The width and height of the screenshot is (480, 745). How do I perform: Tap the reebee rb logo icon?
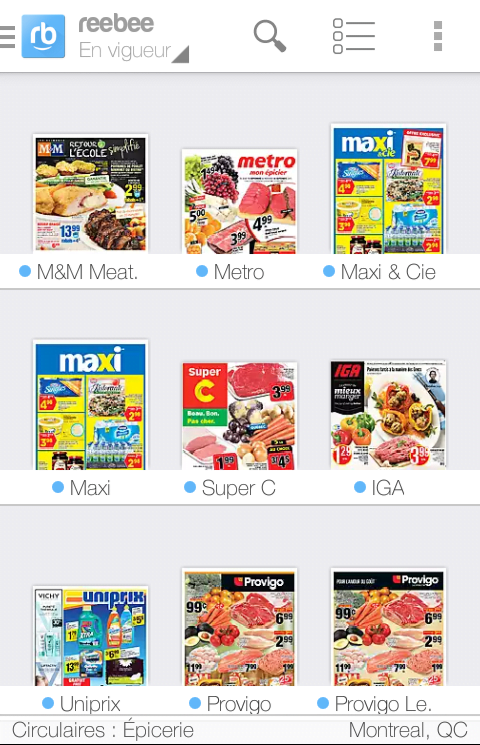click(43, 36)
